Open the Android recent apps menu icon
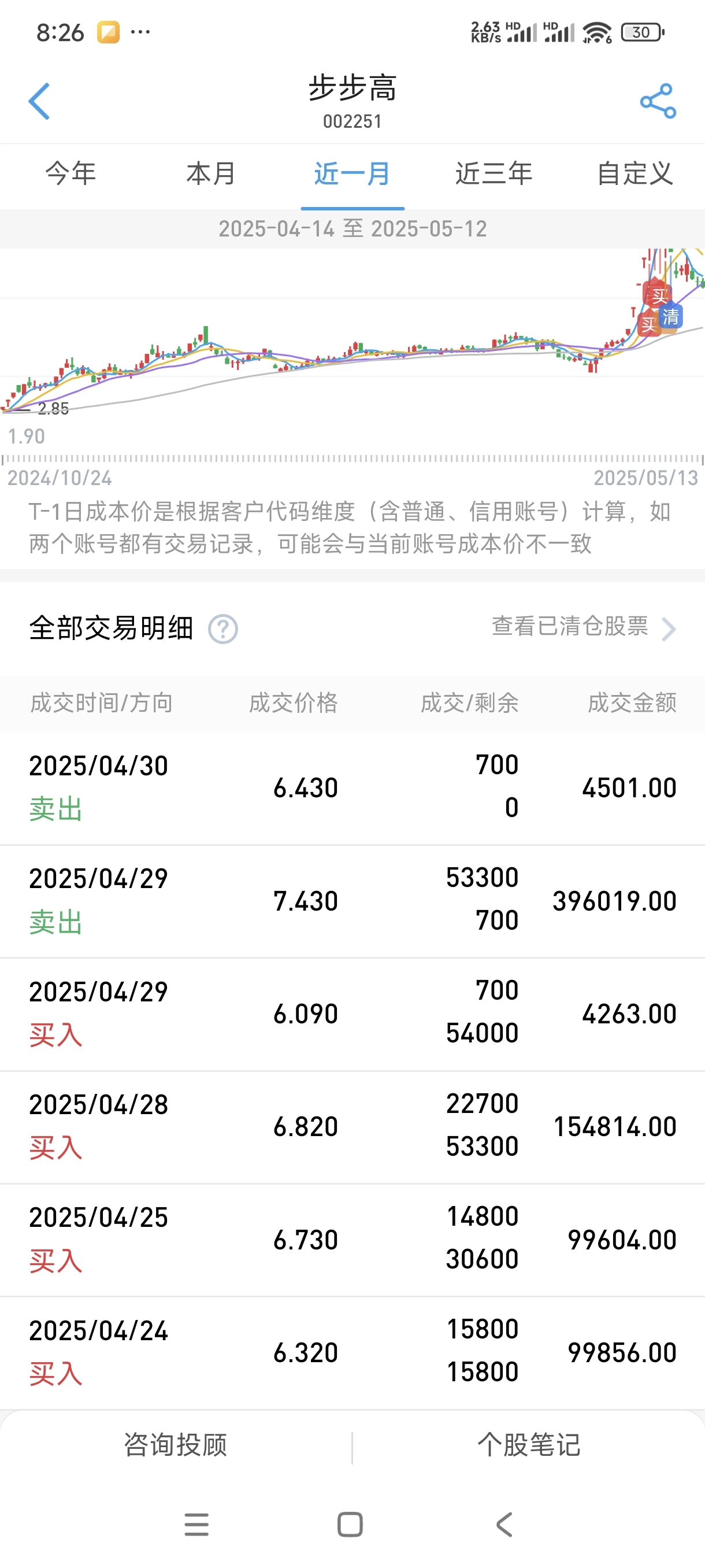Screen dimensions: 705x1568 click(x=196, y=1524)
